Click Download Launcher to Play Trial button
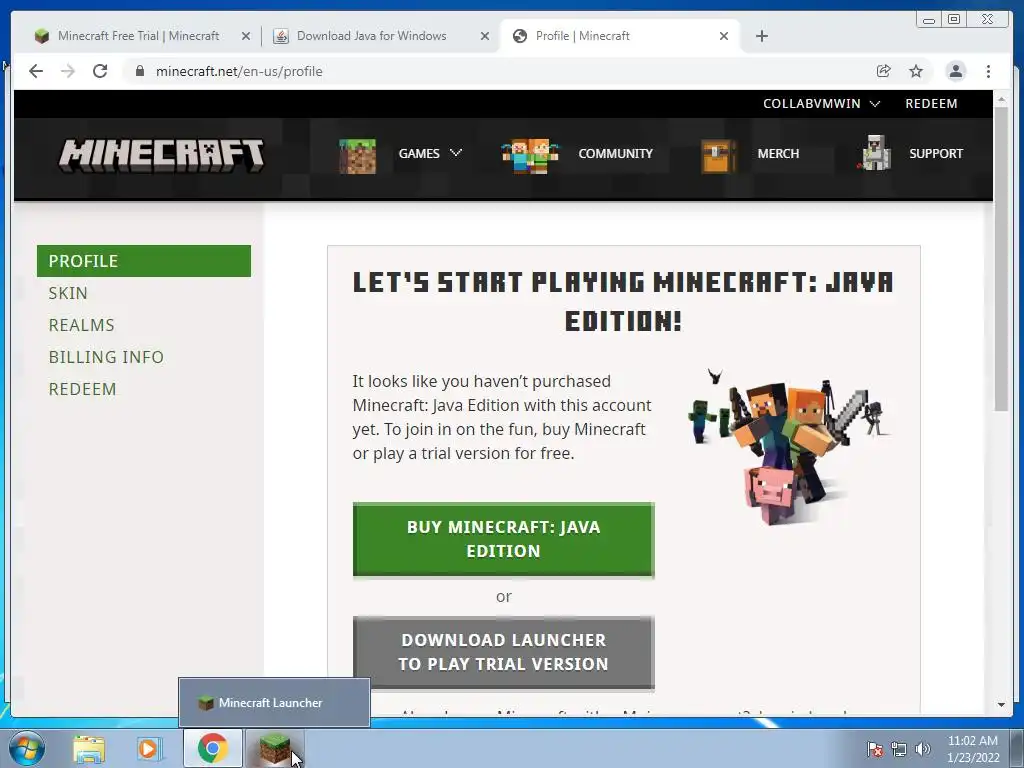 (x=504, y=652)
